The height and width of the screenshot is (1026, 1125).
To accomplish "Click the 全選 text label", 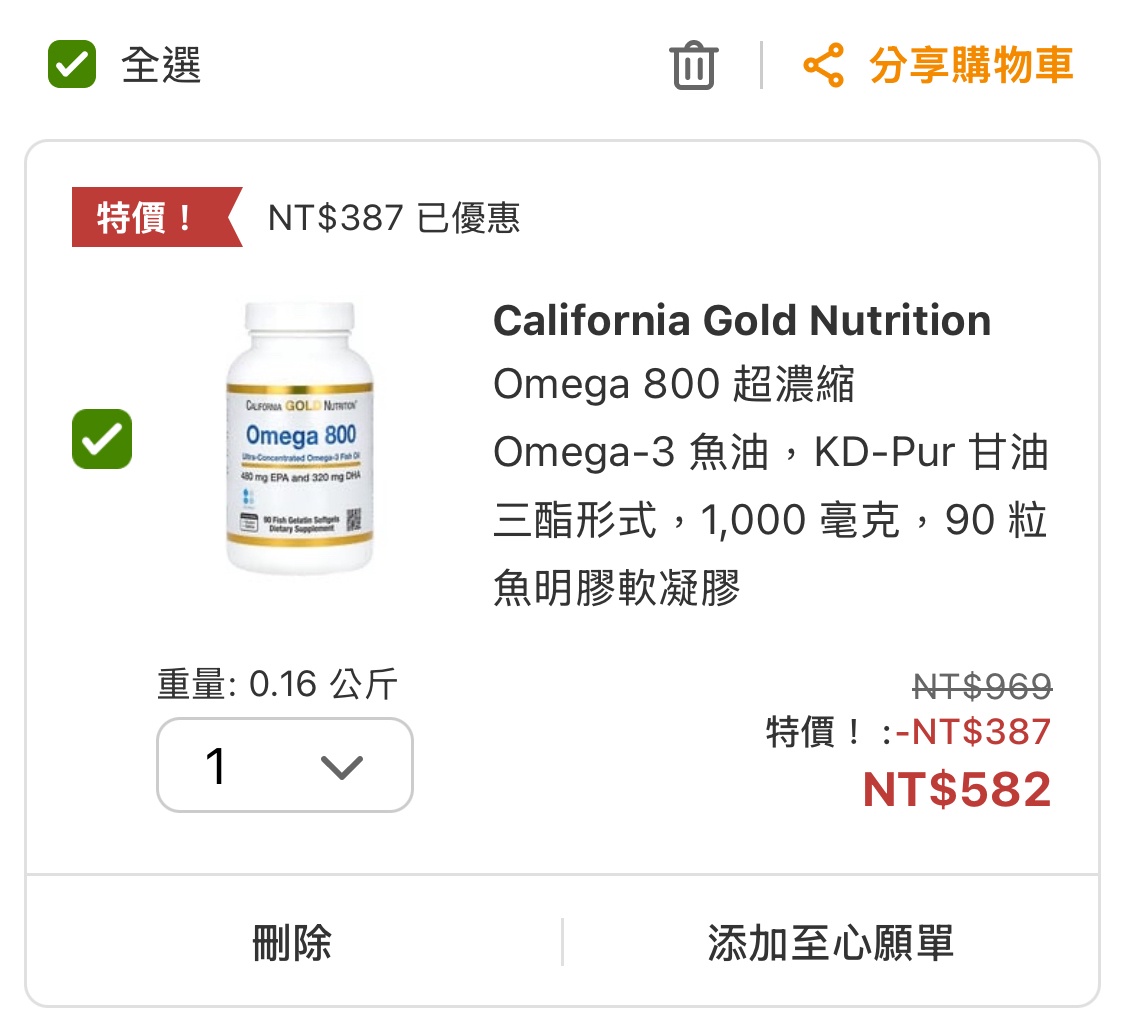I will [x=161, y=66].
